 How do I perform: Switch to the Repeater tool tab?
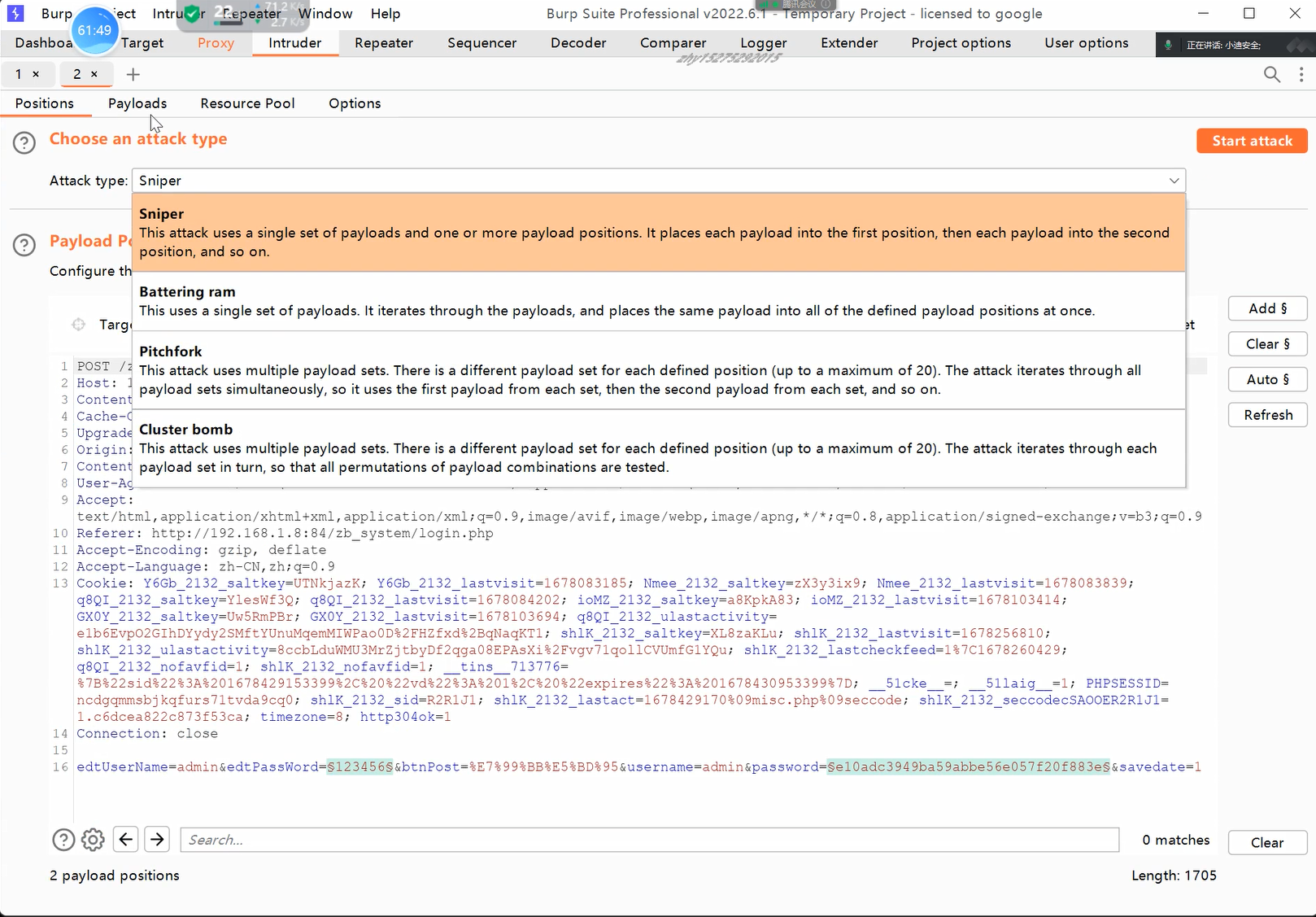(x=384, y=43)
